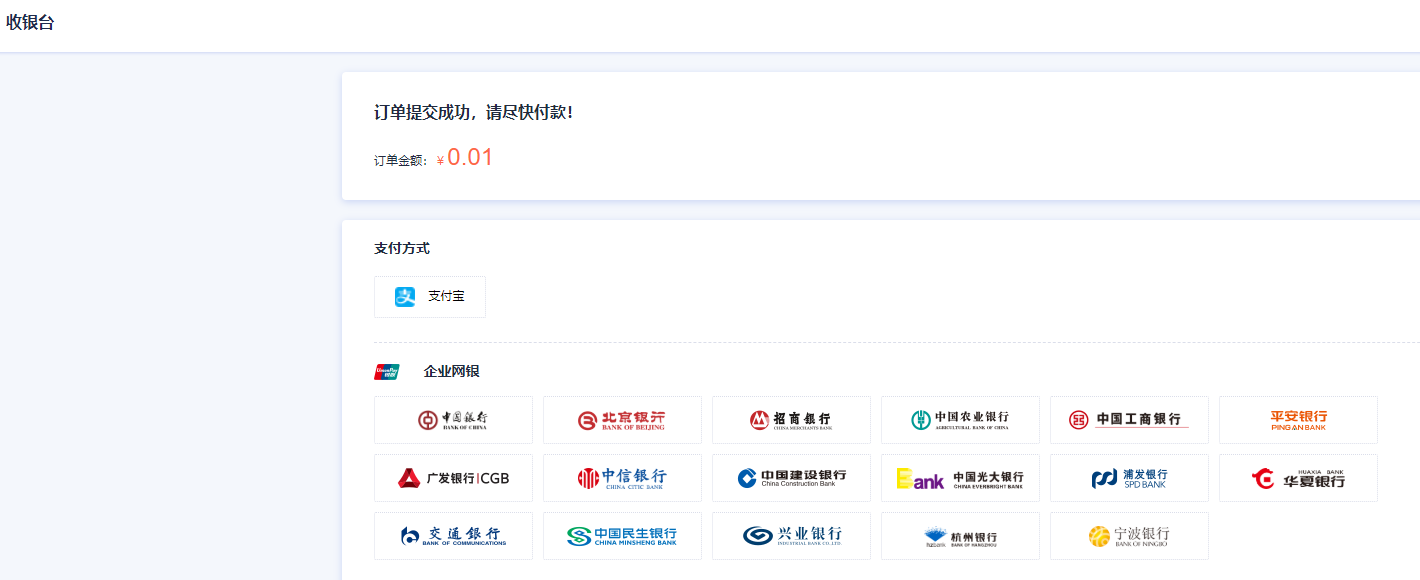Pick SPD Bank (浦发银行) option
This screenshot has width=1420, height=580.
point(1129,478)
